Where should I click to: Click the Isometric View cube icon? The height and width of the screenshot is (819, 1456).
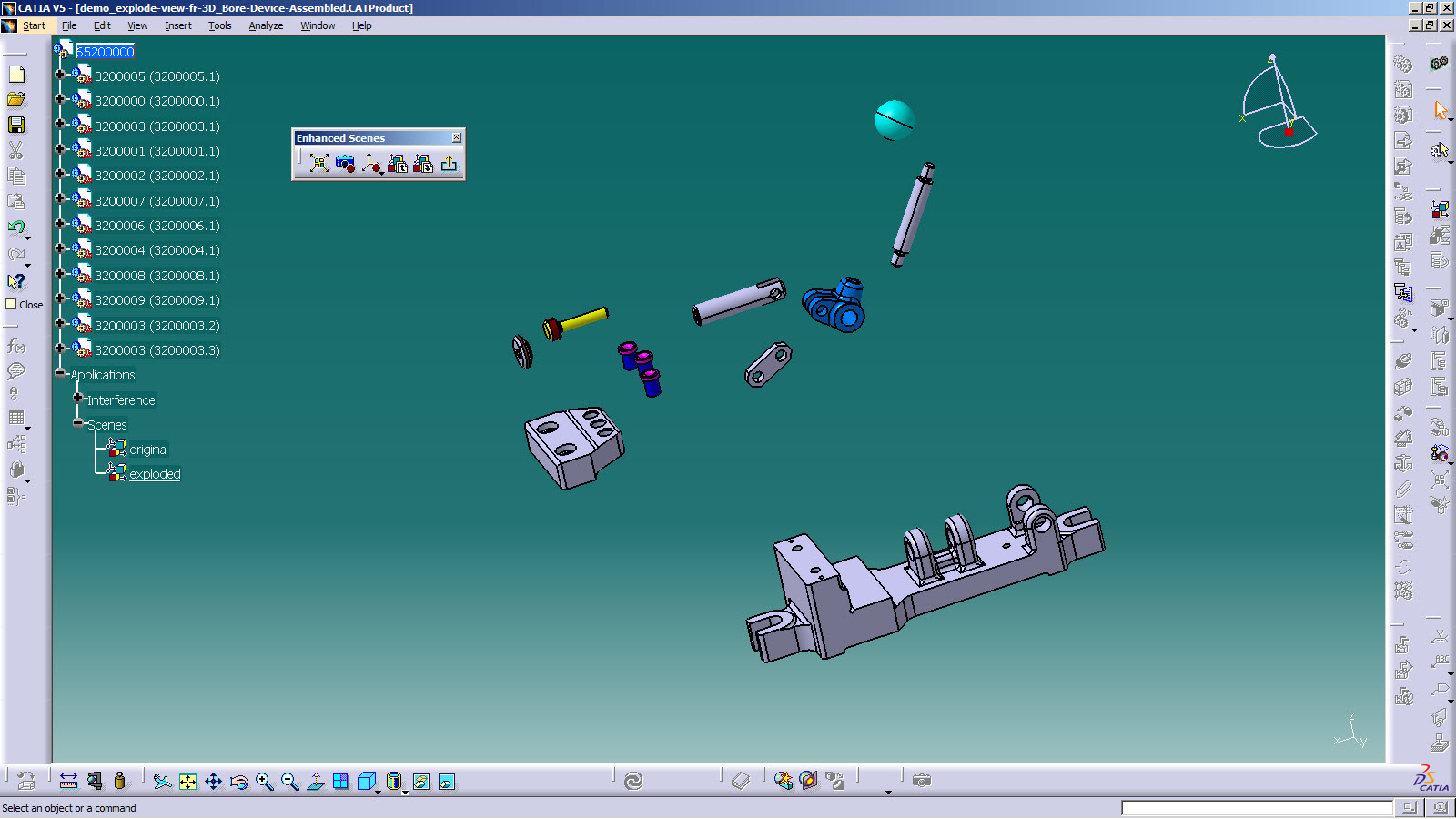click(366, 782)
